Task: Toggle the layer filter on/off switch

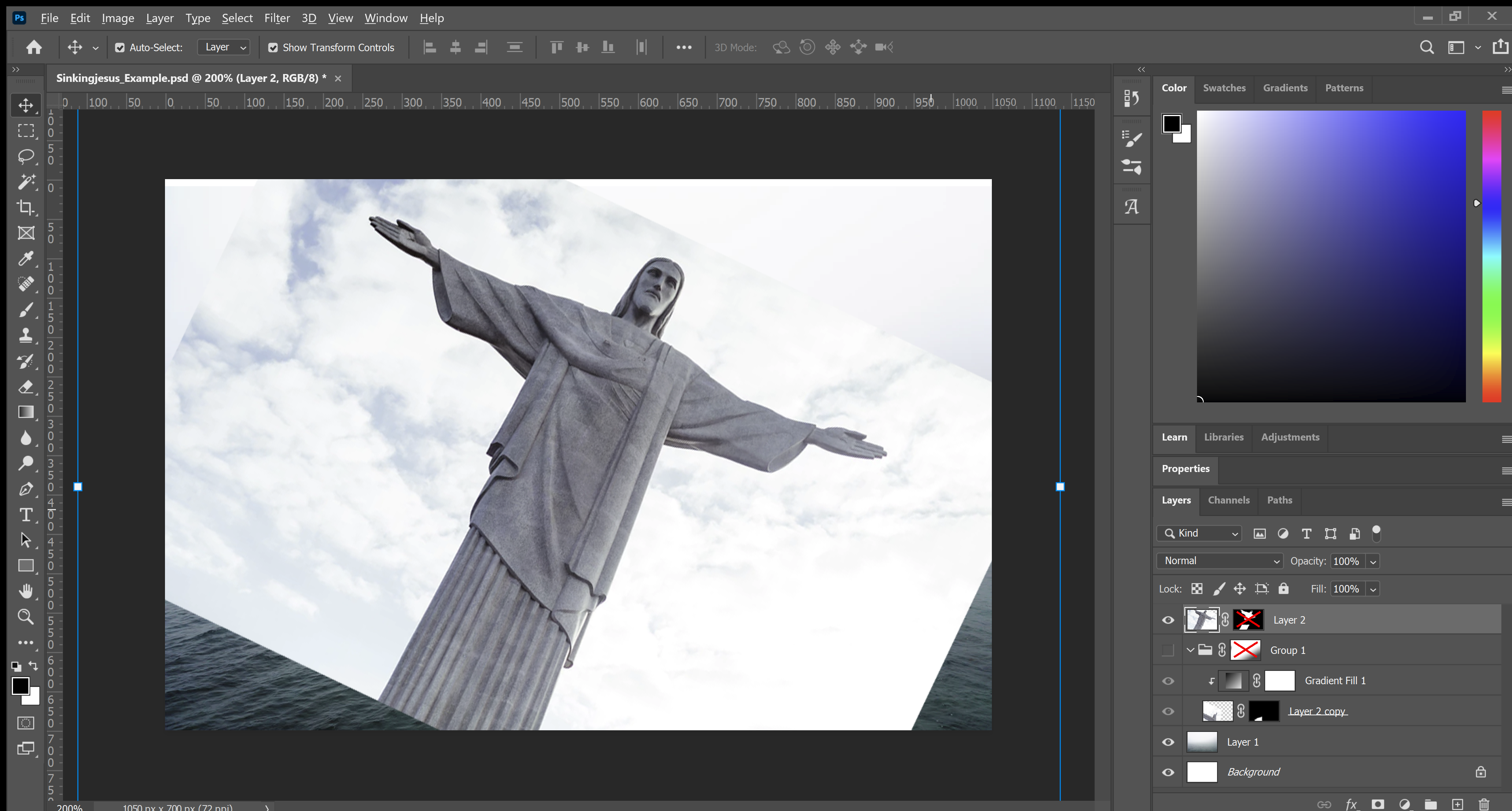Action: pos(1377,533)
